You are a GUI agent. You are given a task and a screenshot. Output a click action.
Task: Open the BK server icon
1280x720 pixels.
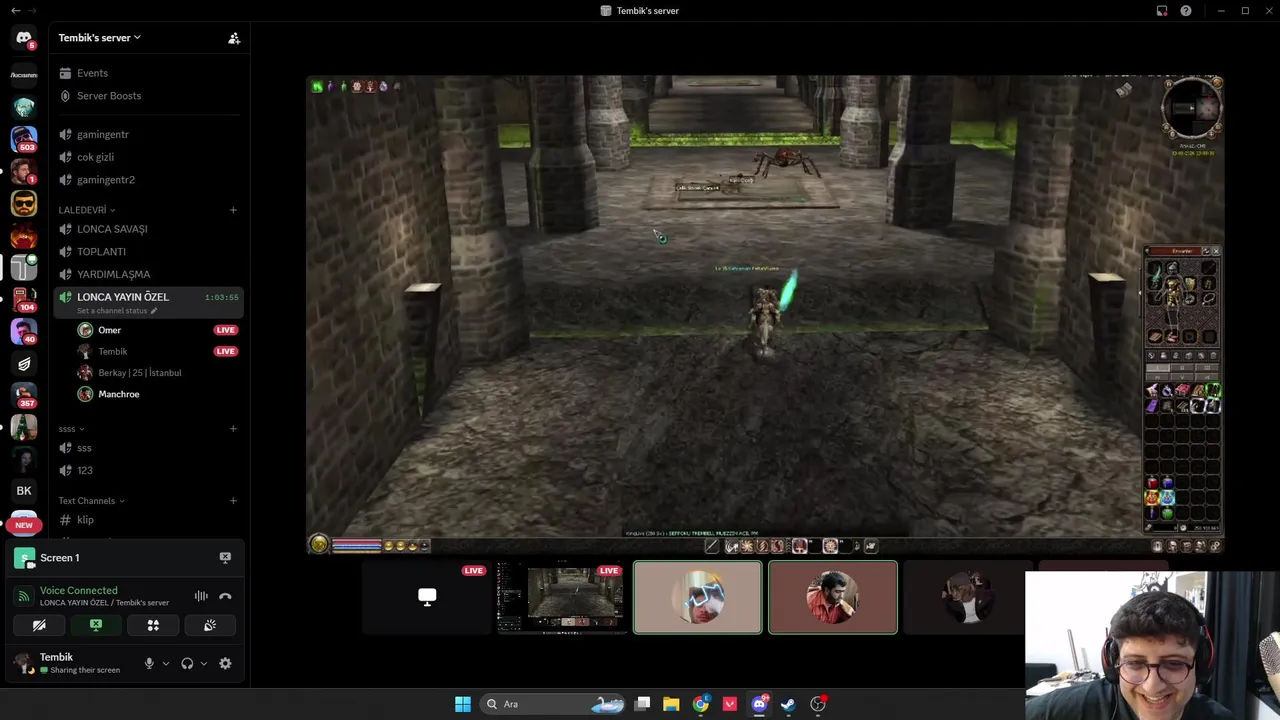pos(24,491)
